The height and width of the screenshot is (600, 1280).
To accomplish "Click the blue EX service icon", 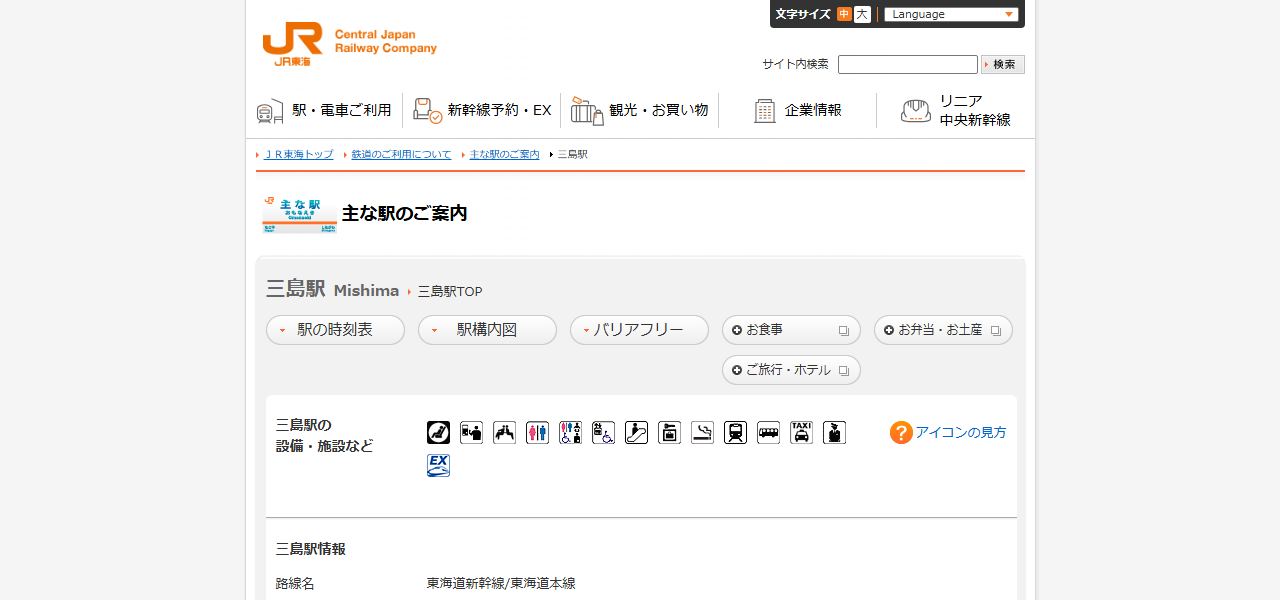I will click(x=438, y=465).
